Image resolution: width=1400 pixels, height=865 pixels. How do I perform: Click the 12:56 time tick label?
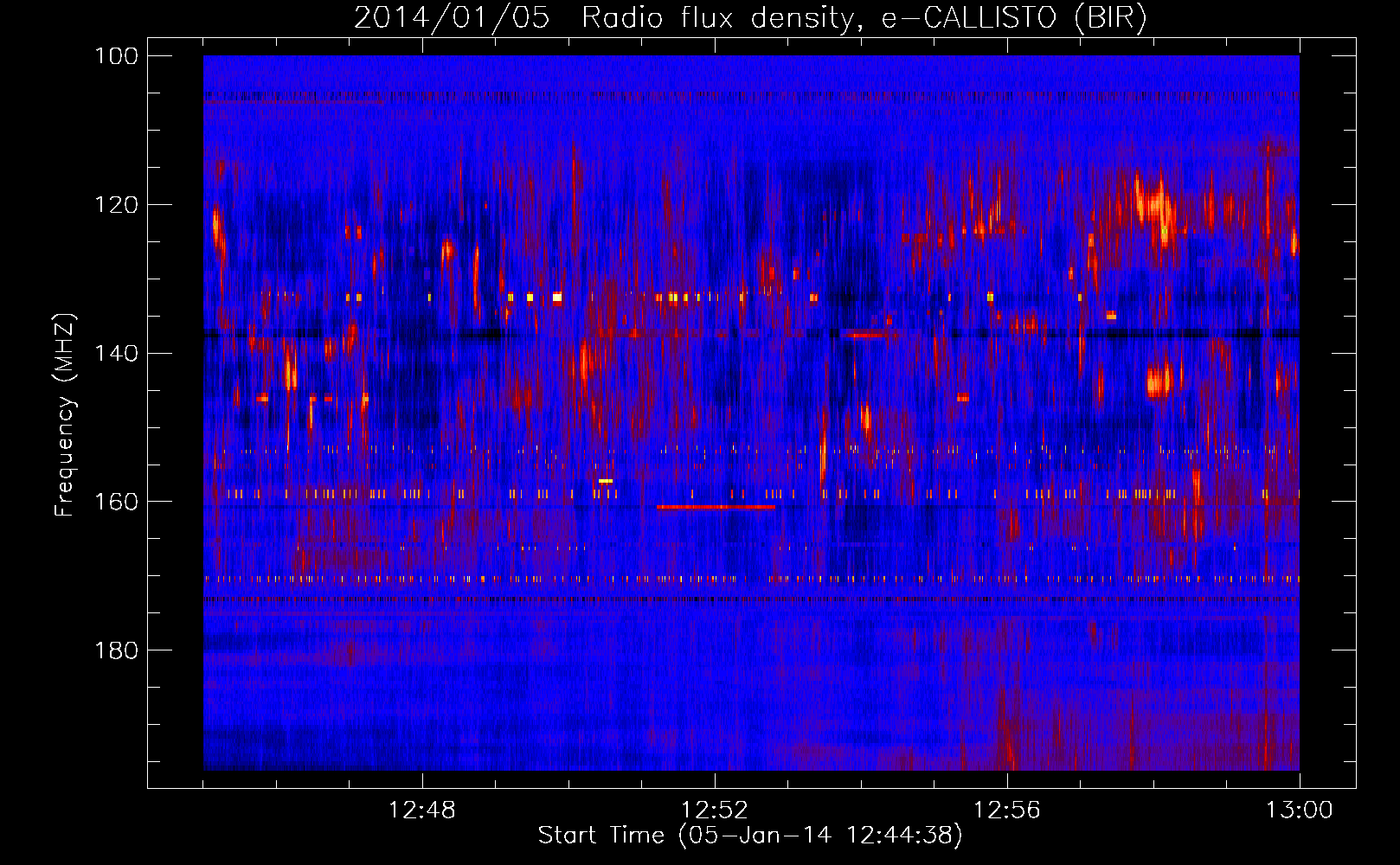(1007, 811)
